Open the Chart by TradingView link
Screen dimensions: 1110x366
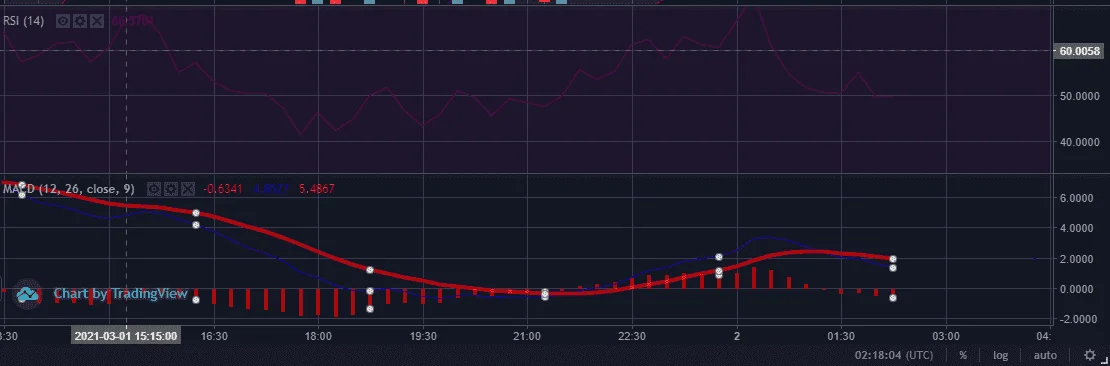[121, 294]
